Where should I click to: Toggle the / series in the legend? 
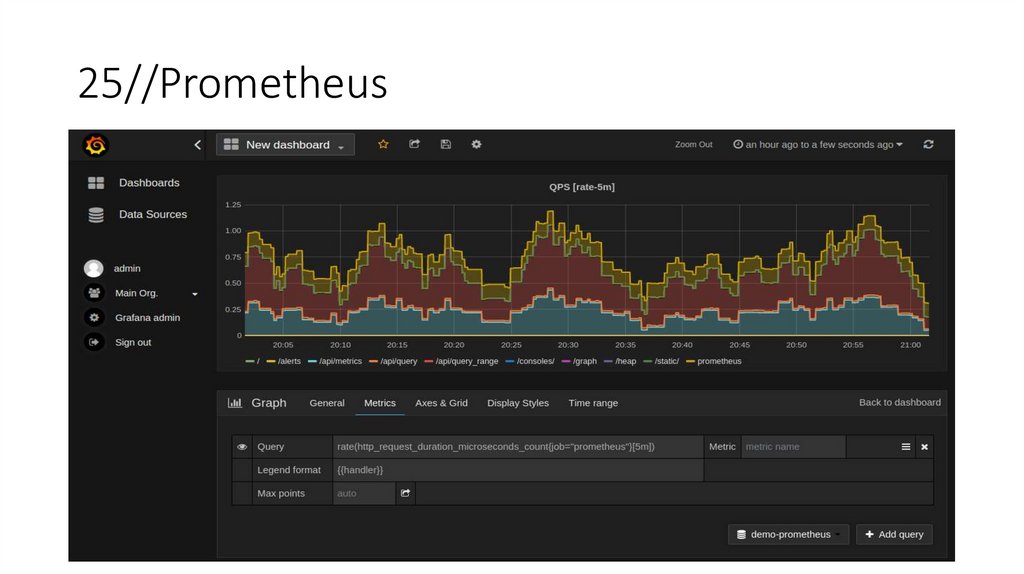pos(253,361)
